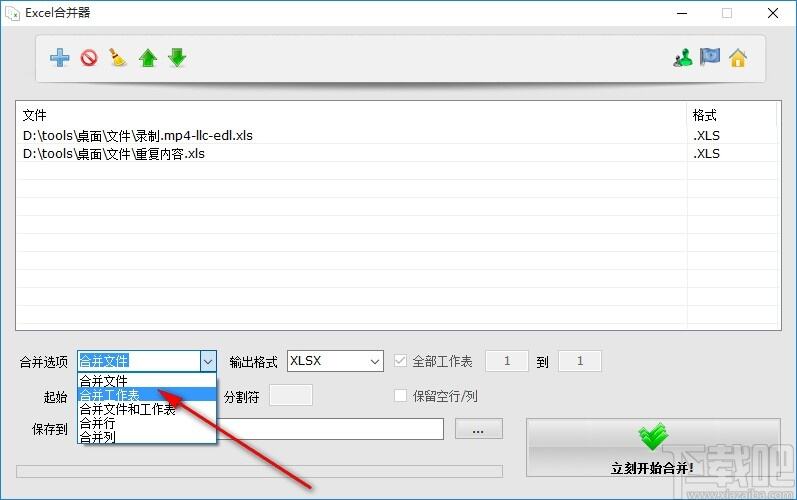
Task: Click the 文件 column header
Action: 352,115
